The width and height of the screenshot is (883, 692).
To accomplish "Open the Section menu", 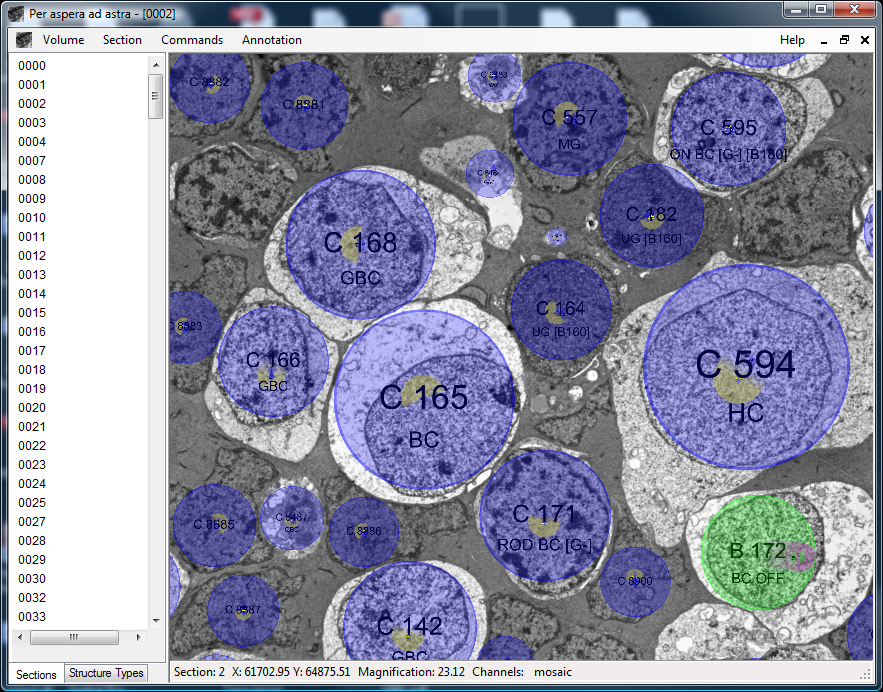I will [122, 40].
